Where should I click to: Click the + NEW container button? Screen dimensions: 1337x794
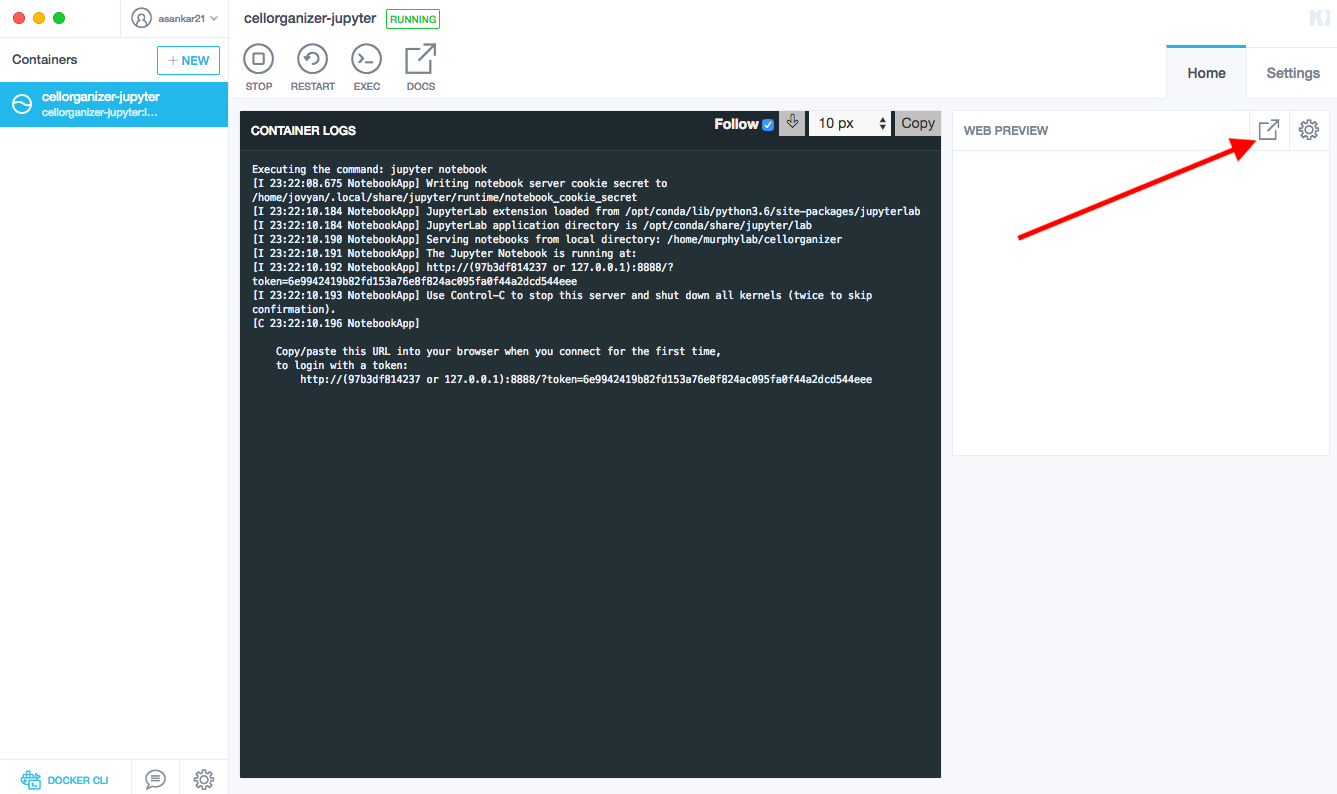coord(188,60)
